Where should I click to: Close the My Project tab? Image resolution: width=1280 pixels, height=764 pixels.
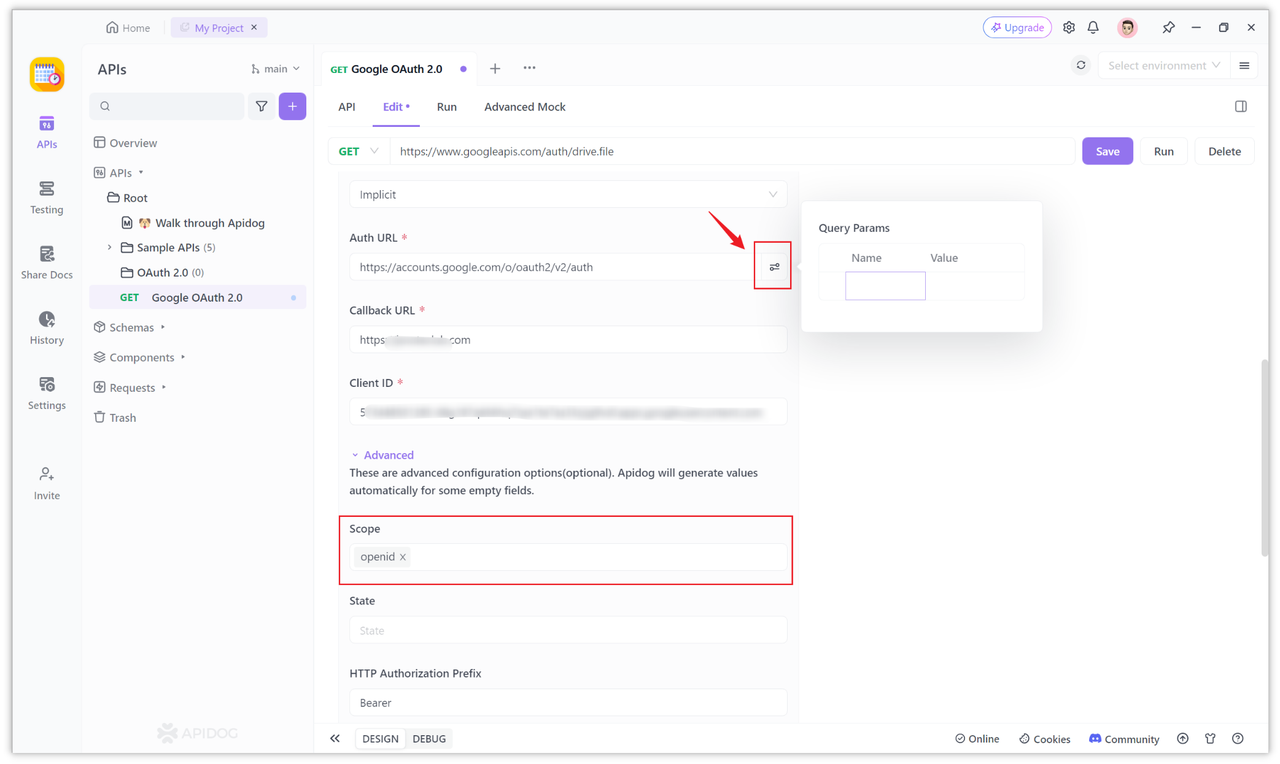coord(254,28)
